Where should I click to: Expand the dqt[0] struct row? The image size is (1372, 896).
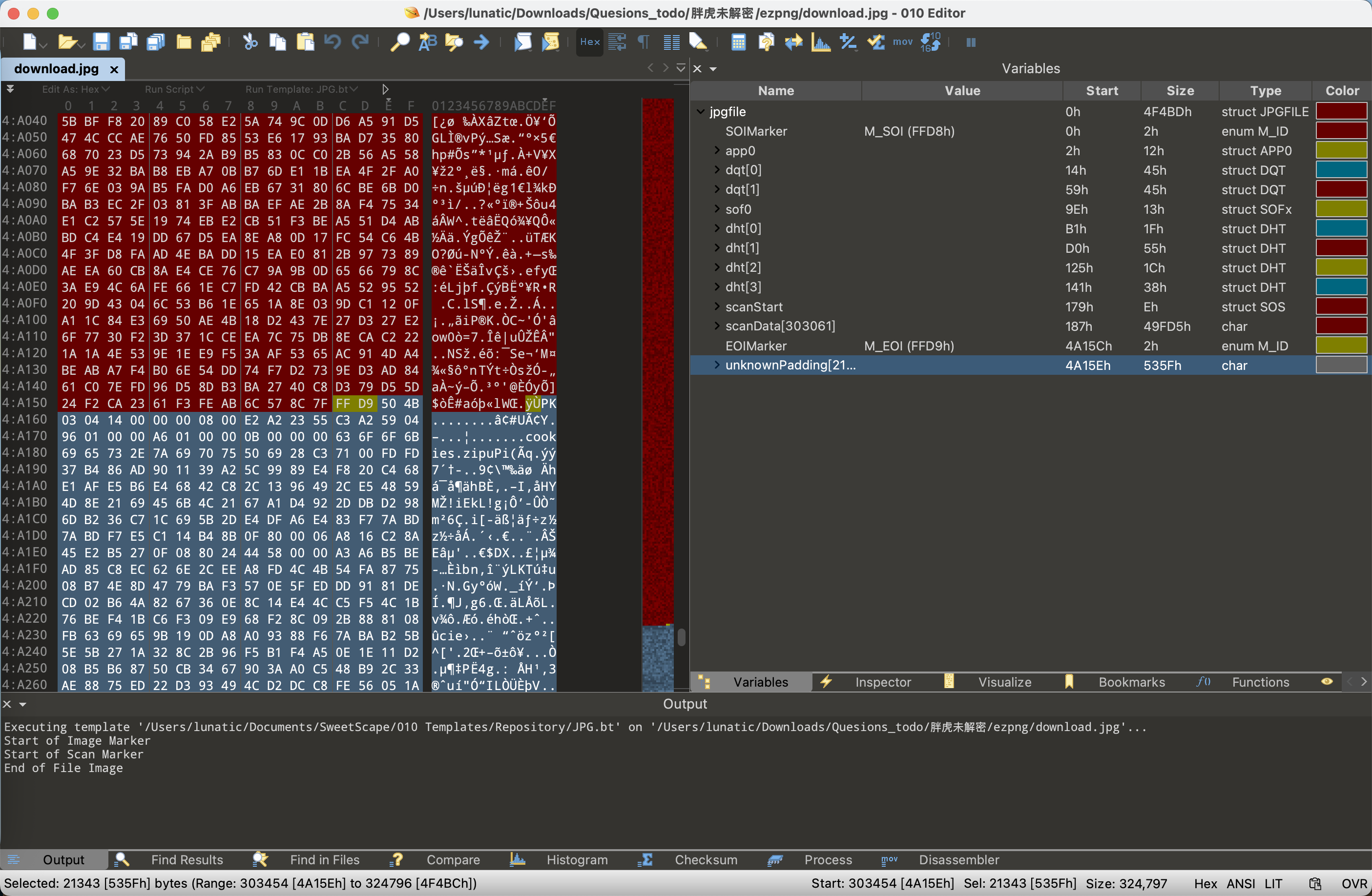[x=717, y=170]
